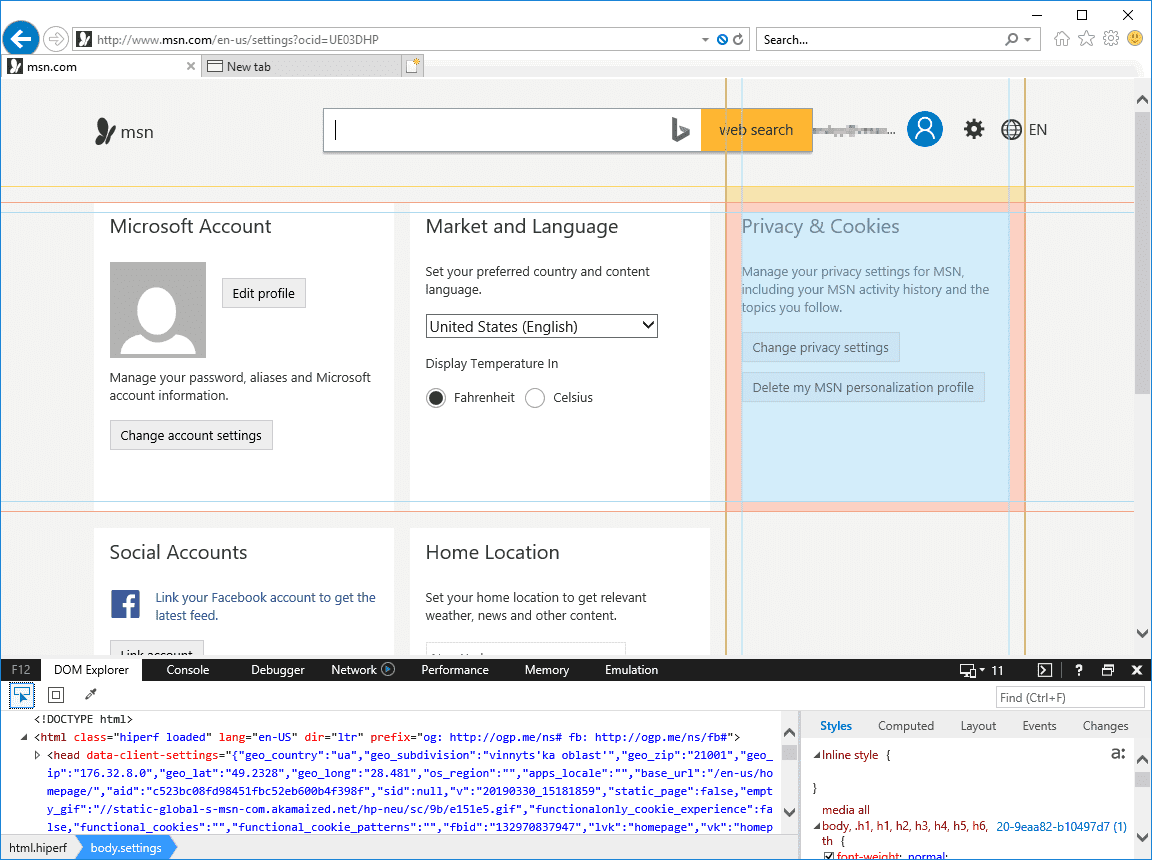This screenshot has height=860, width=1152.
Task: Open stylesheet link 20-9eaa82-b10497d7 (1)
Action: tap(1062, 826)
